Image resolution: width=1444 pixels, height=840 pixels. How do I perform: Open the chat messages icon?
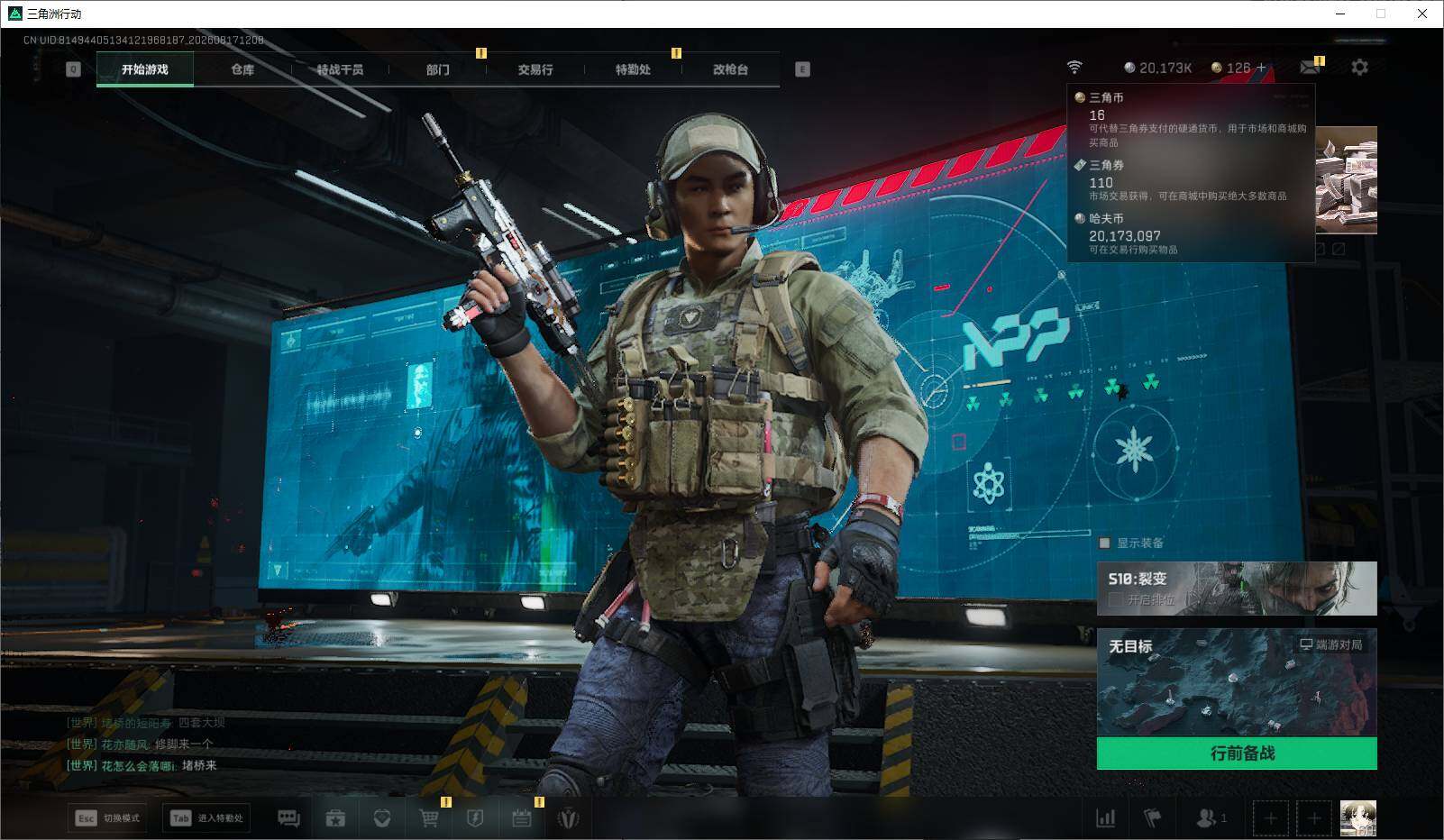(288, 817)
